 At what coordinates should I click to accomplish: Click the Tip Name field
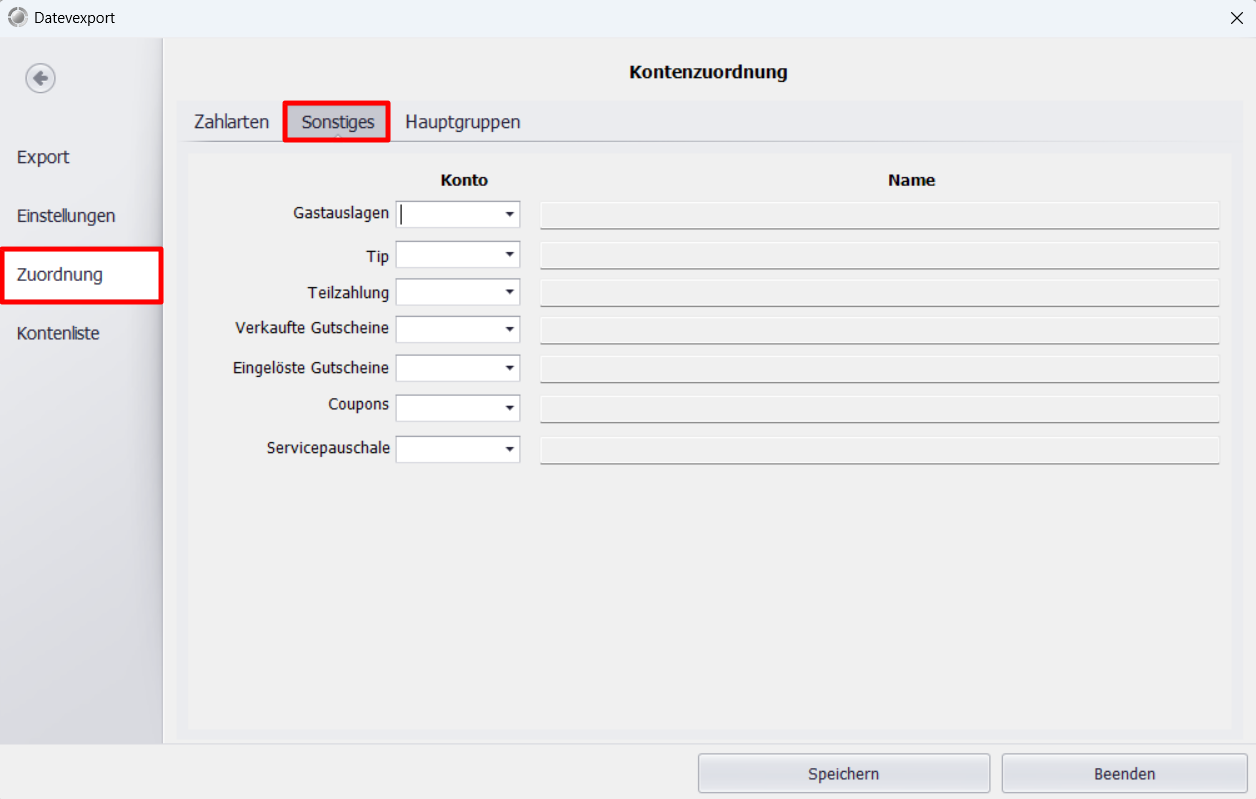click(x=880, y=255)
